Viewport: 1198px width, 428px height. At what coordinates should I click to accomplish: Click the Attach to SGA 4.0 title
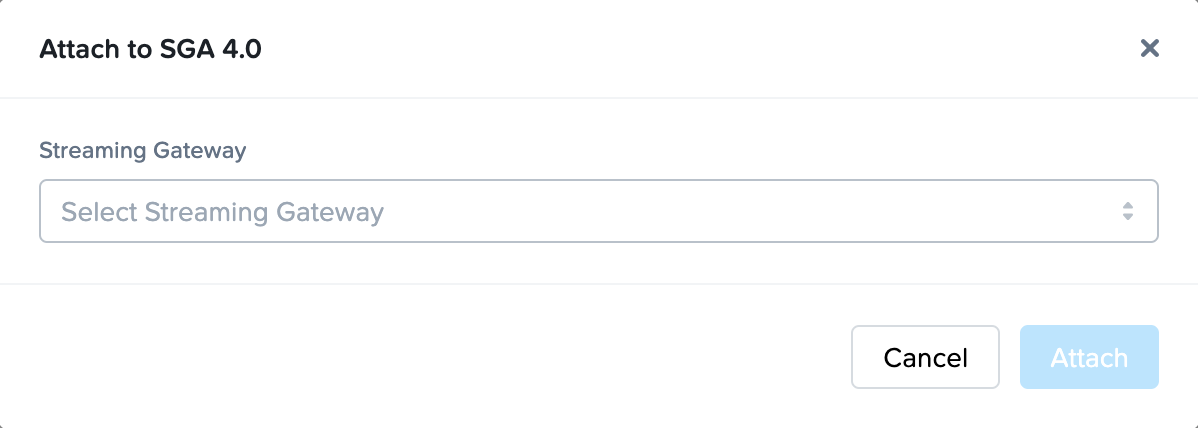150,49
